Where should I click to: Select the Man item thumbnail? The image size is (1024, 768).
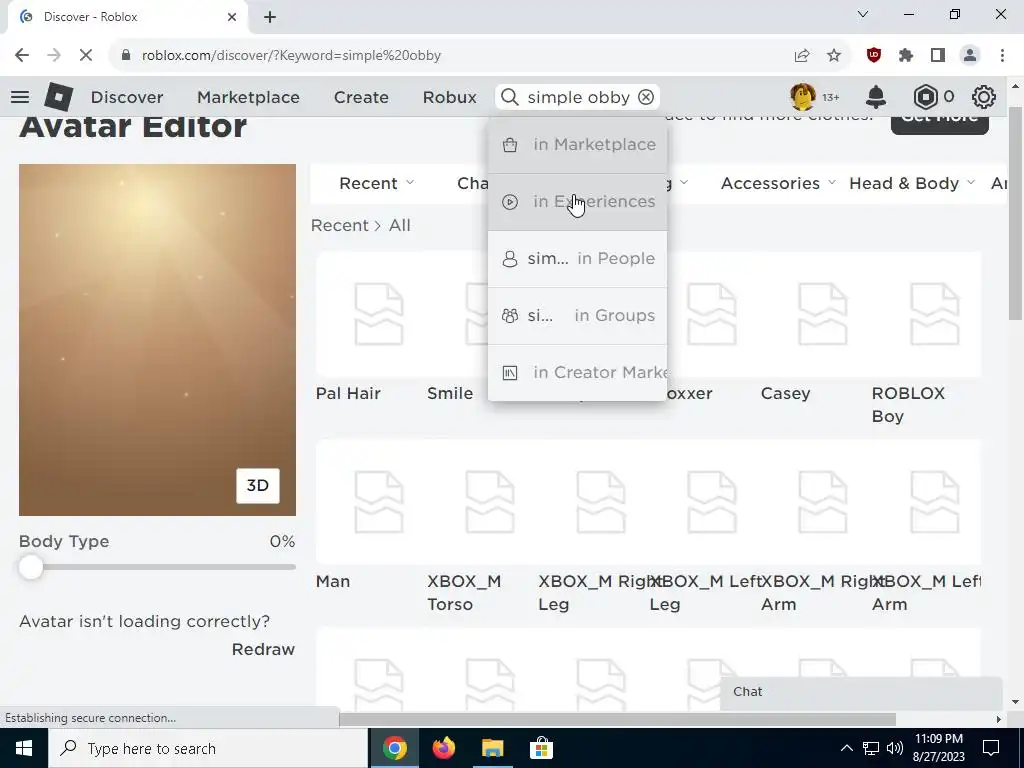point(379,502)
